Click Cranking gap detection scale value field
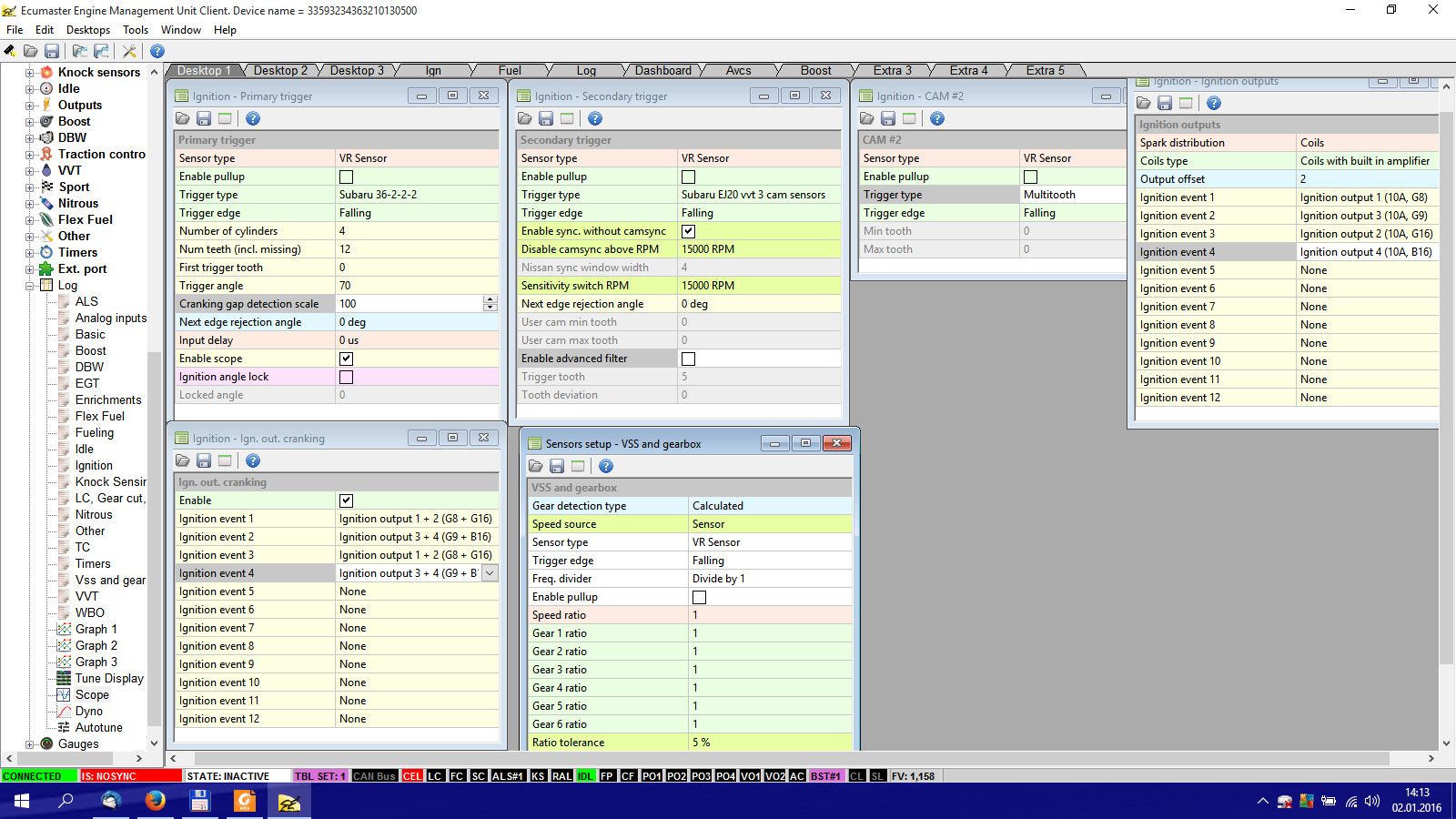 409,304
